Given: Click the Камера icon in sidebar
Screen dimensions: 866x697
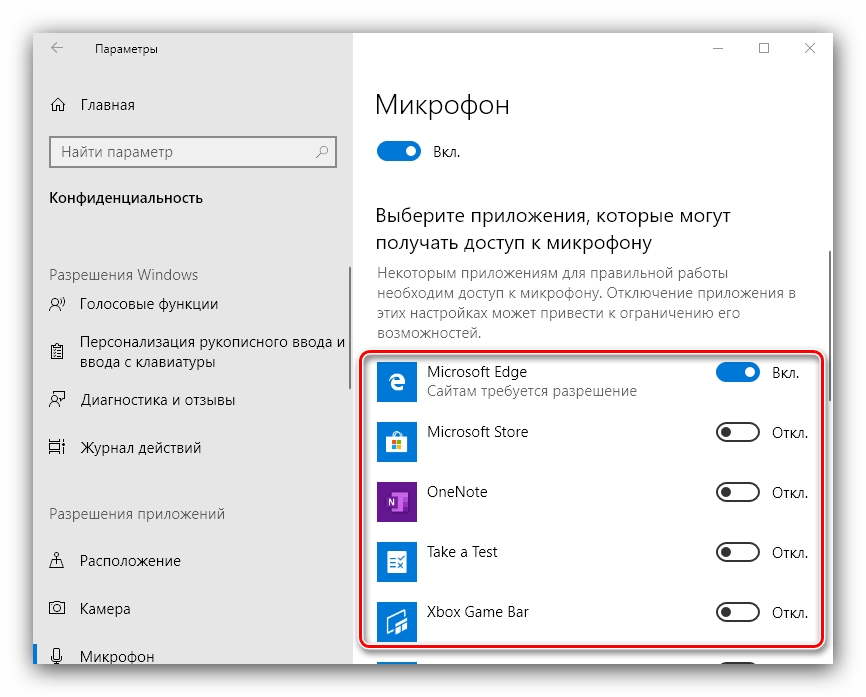Looking at the screenshot, I should (x=57, y=608).
